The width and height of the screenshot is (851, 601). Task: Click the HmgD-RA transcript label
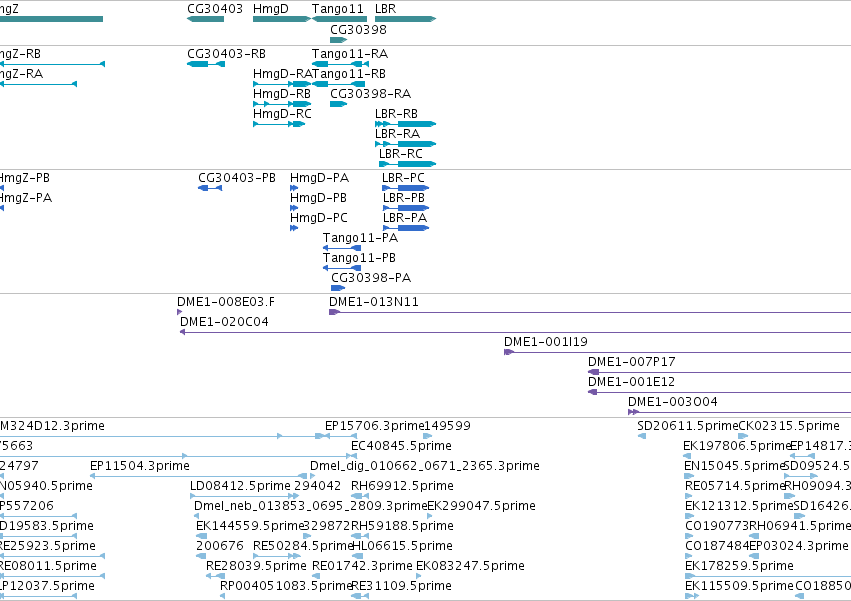tap(282, 74)
